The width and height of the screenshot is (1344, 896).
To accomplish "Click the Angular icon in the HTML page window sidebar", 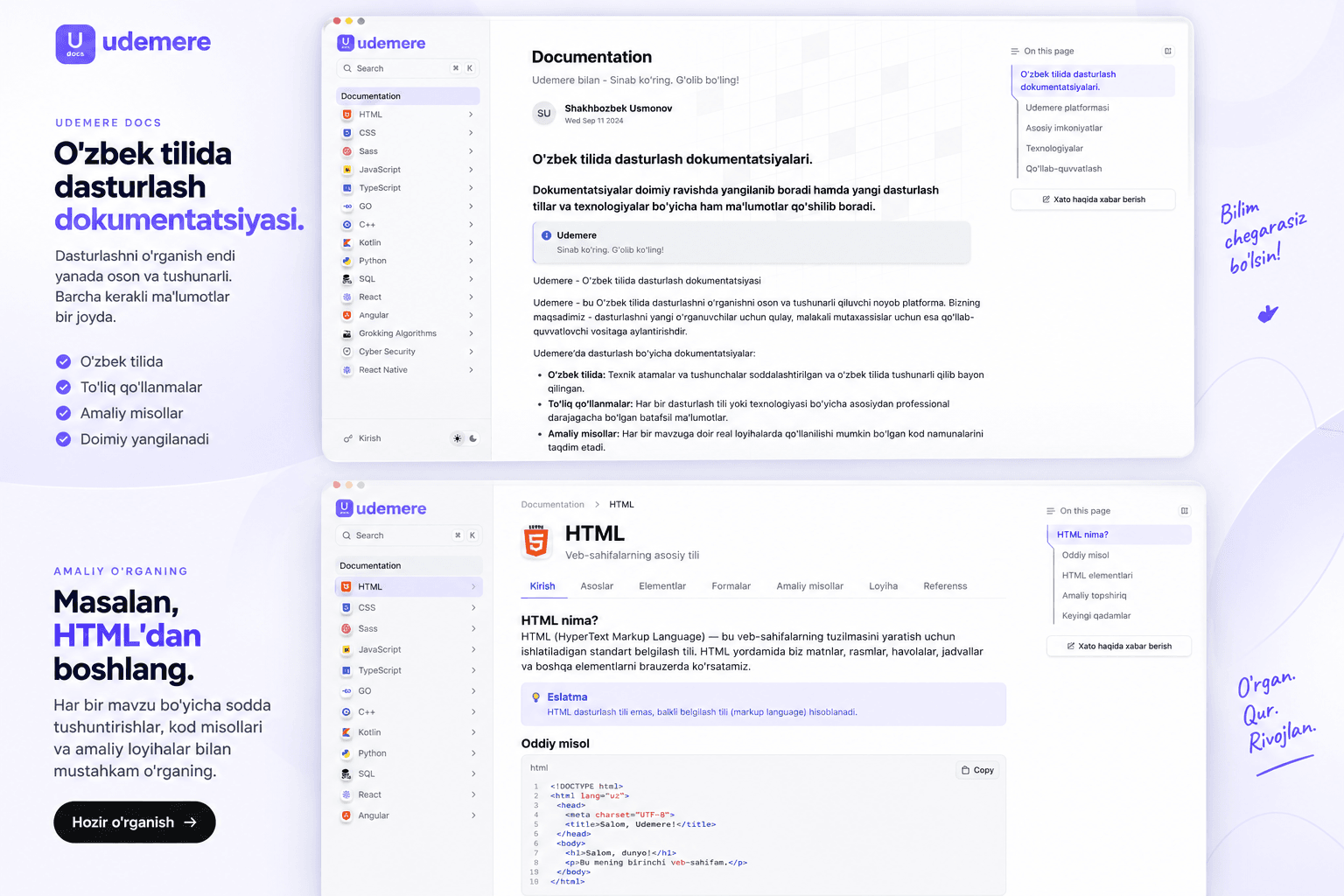I will [346, 815].
